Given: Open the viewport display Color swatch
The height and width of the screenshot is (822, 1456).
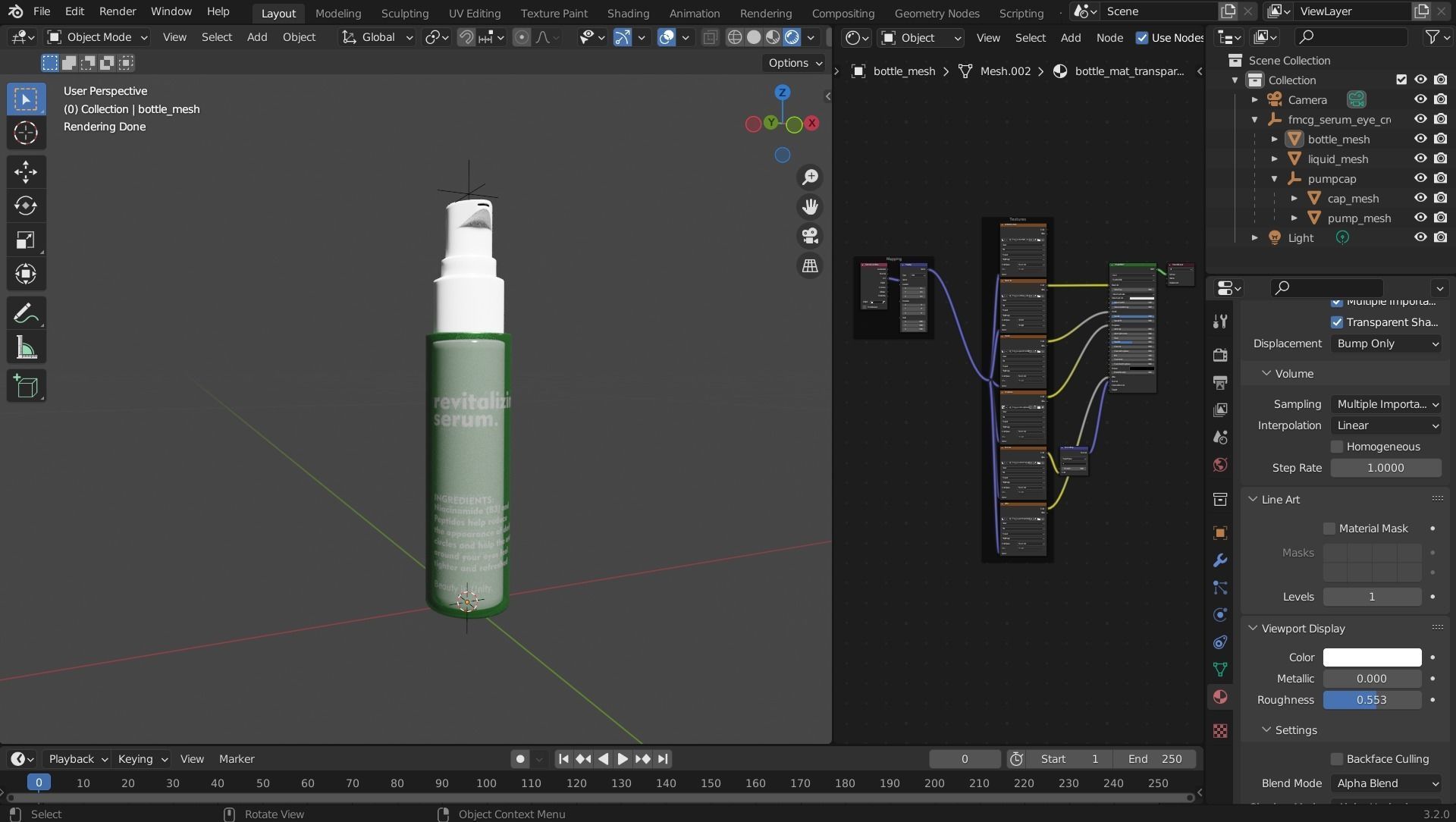Looking at the screenshot, I should (1372, 657).
